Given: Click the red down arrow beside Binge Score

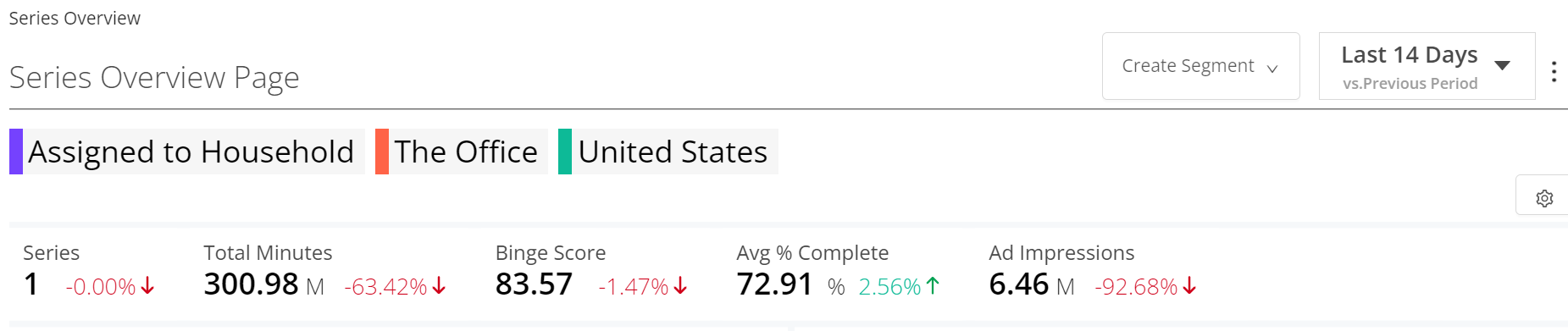Looking at the screenshot, I should tap(680, 286).
